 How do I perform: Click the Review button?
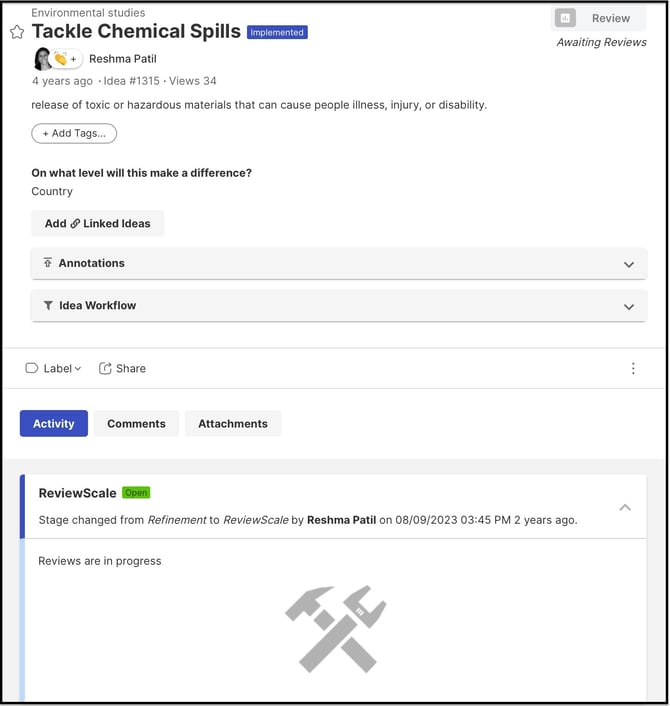click(x=599, y=18)
